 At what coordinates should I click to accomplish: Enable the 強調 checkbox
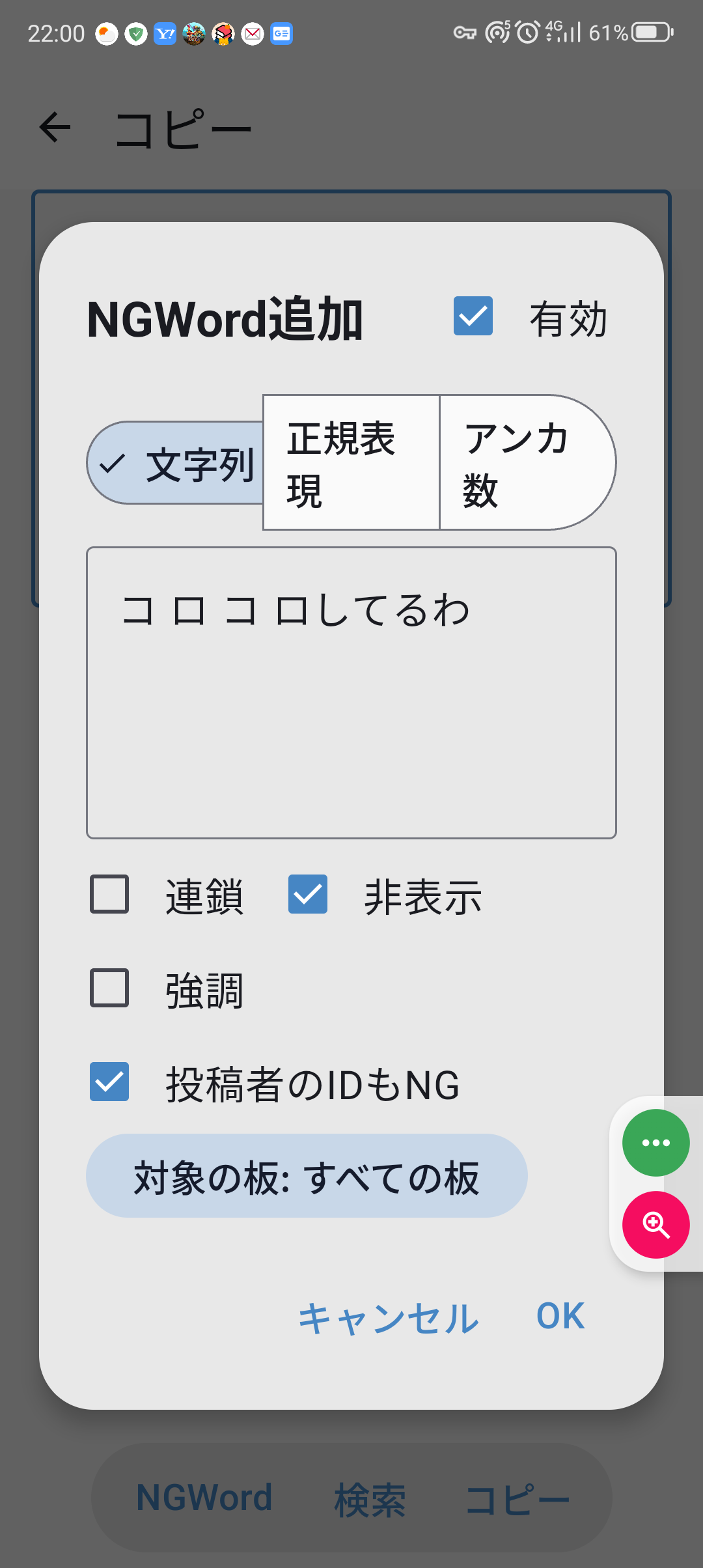pos(109,988)
